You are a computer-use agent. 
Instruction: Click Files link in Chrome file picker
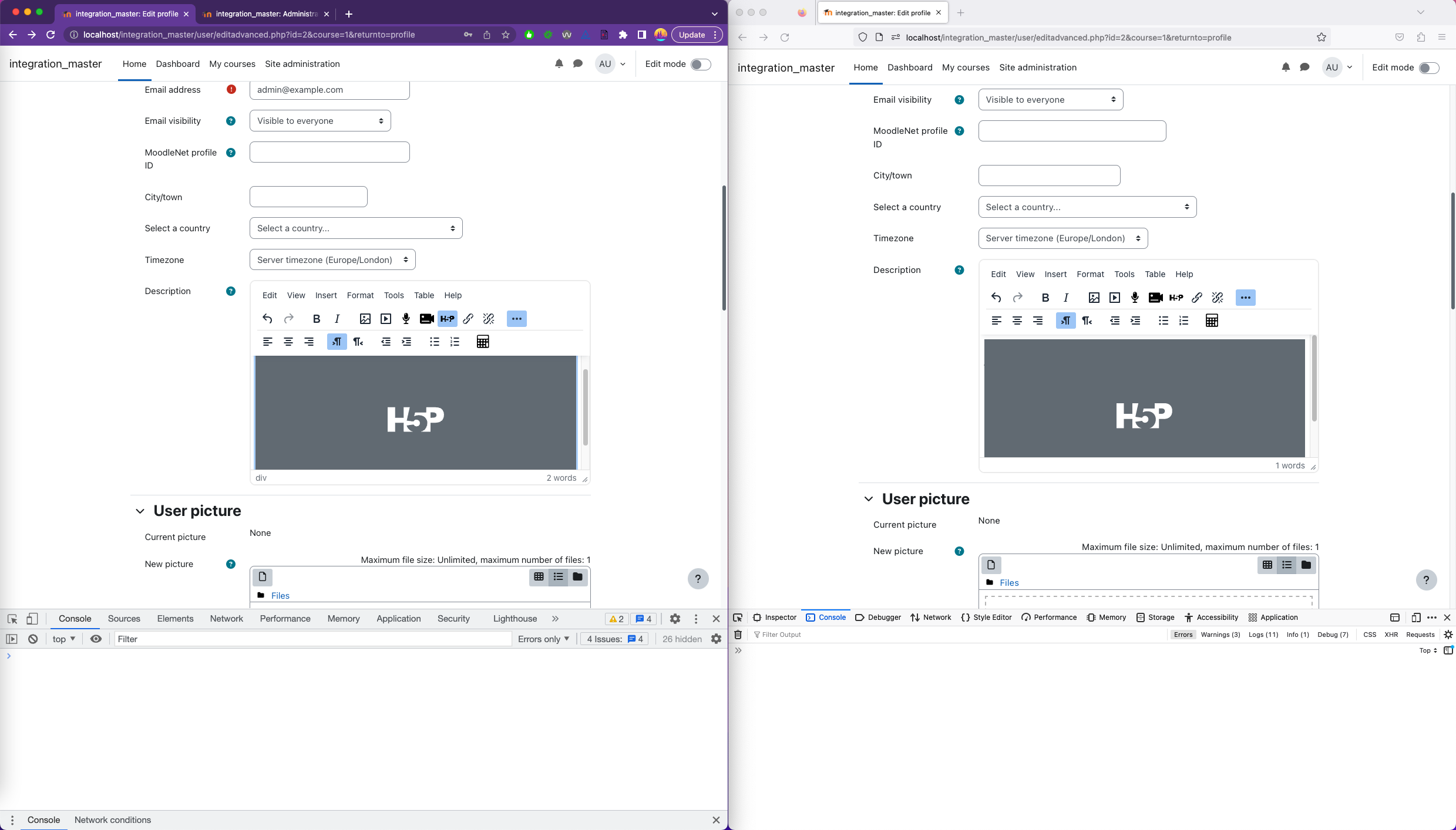(x=280, y=596)
